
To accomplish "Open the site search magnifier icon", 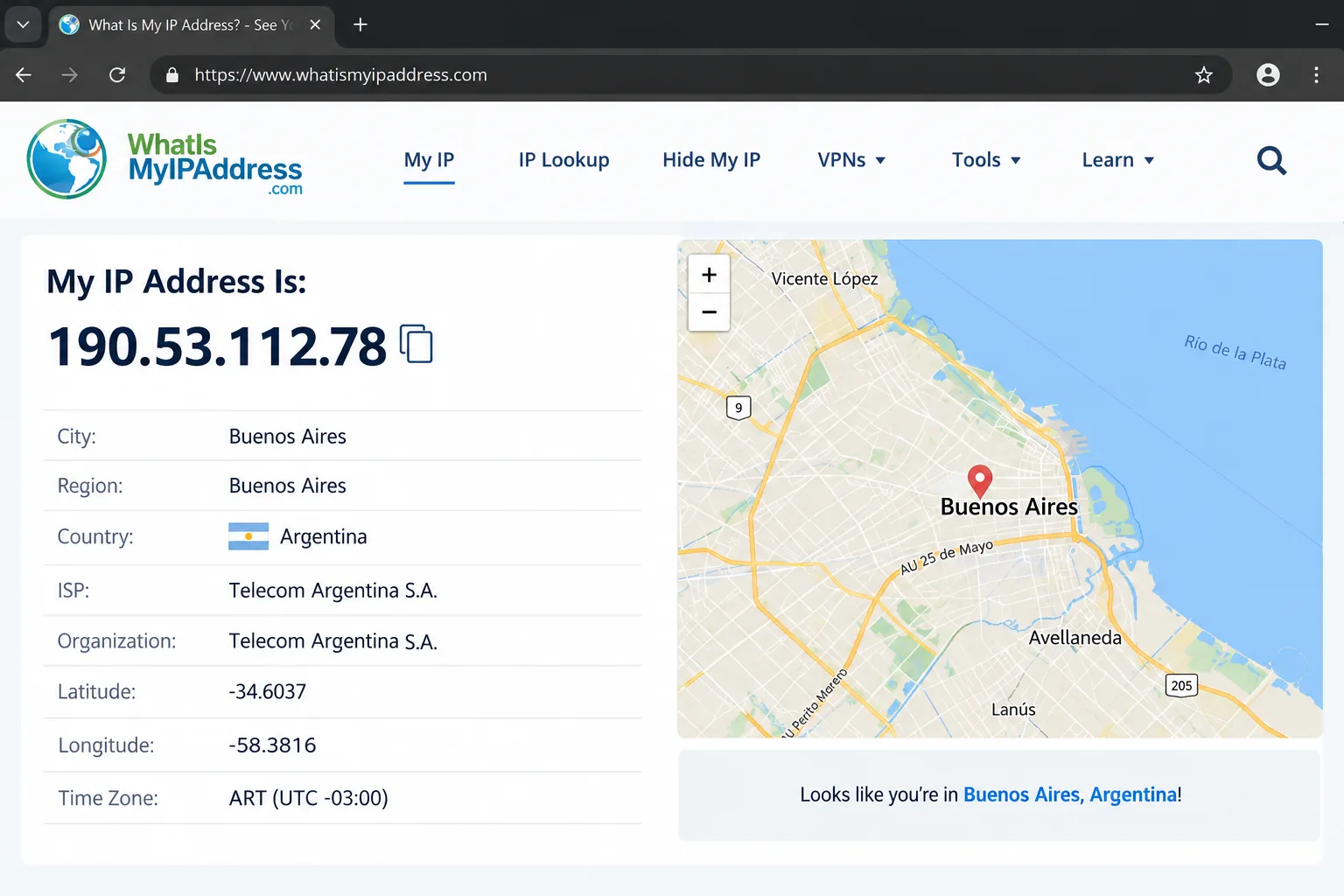I will tap(1271, 160).
